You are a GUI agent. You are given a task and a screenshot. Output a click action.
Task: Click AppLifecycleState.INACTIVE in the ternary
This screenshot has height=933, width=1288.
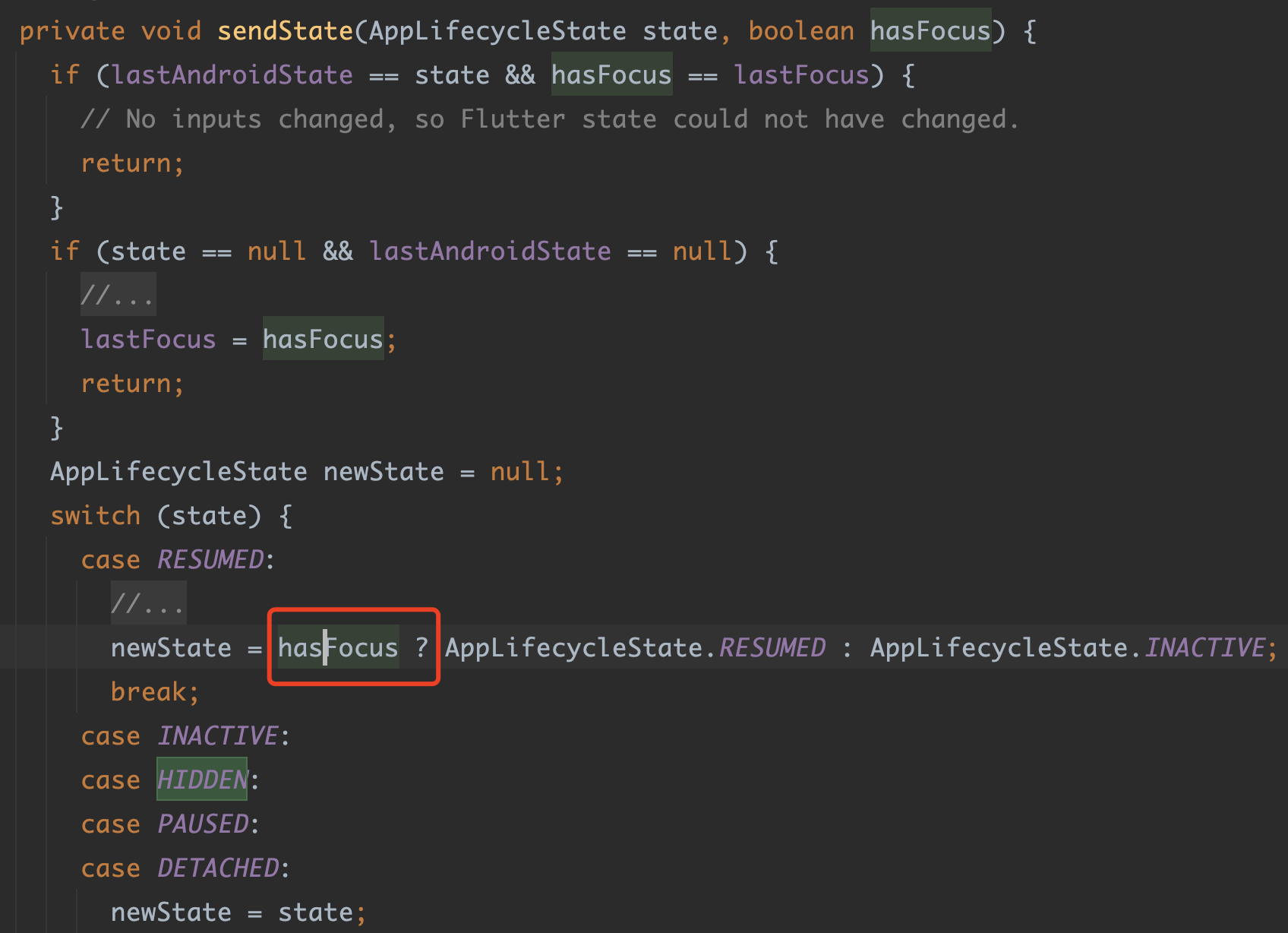coord(1068,648)
